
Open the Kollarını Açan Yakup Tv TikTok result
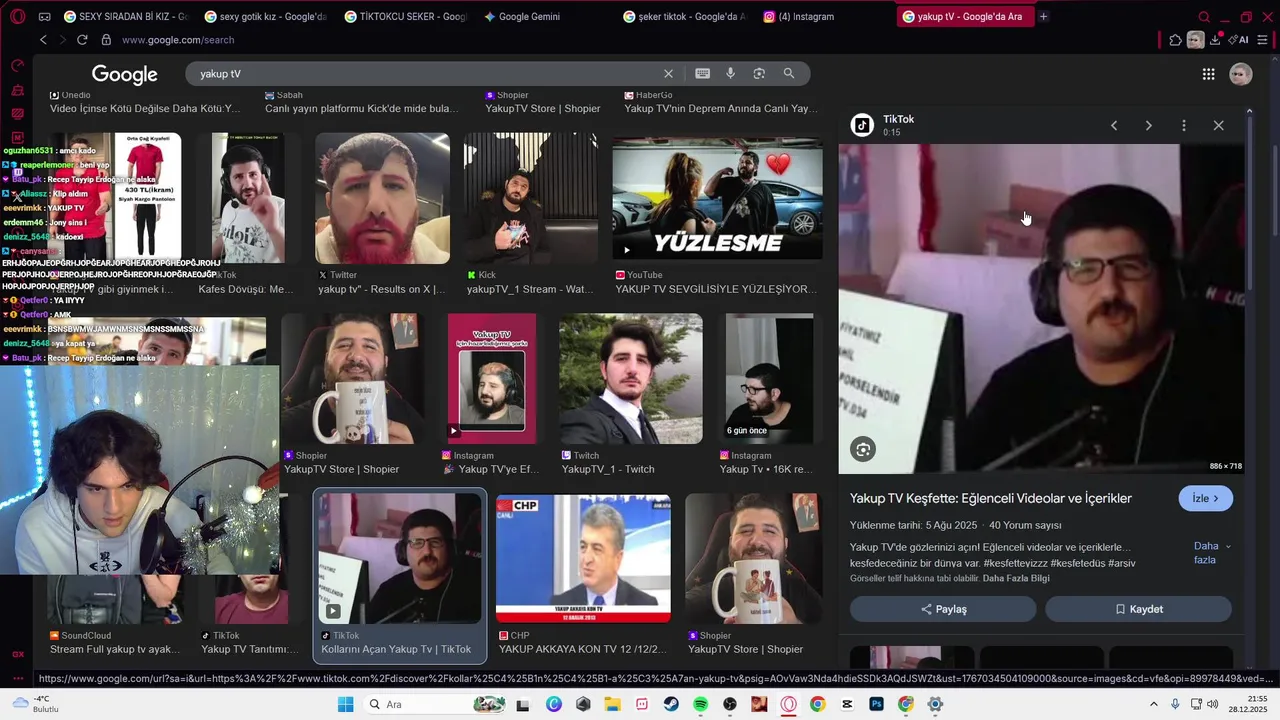(x=400, y=576)
